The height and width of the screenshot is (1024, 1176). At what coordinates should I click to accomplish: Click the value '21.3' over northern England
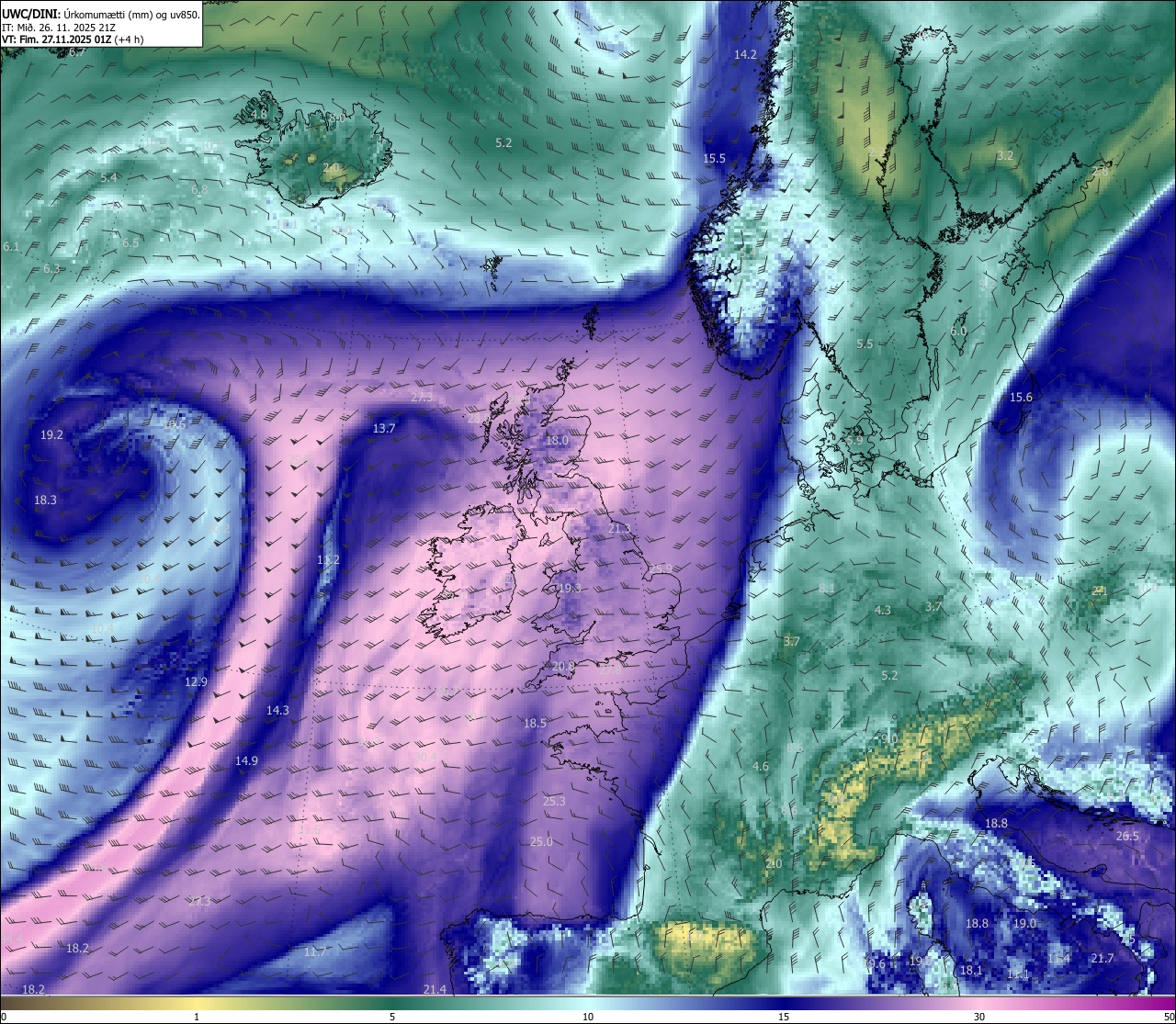coord(620,528)
